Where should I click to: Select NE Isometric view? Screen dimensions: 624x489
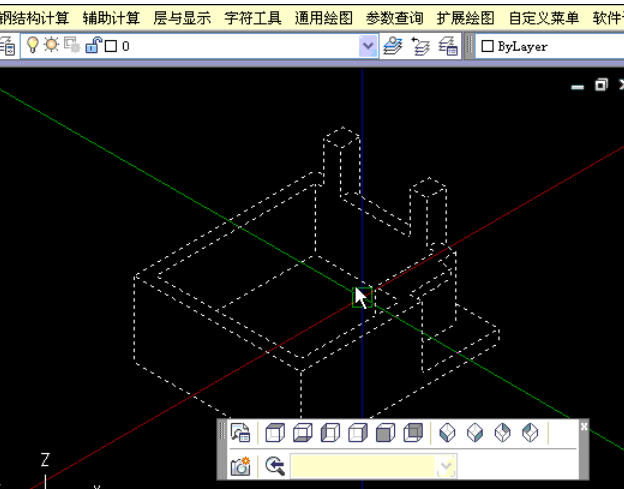[503, 433]
